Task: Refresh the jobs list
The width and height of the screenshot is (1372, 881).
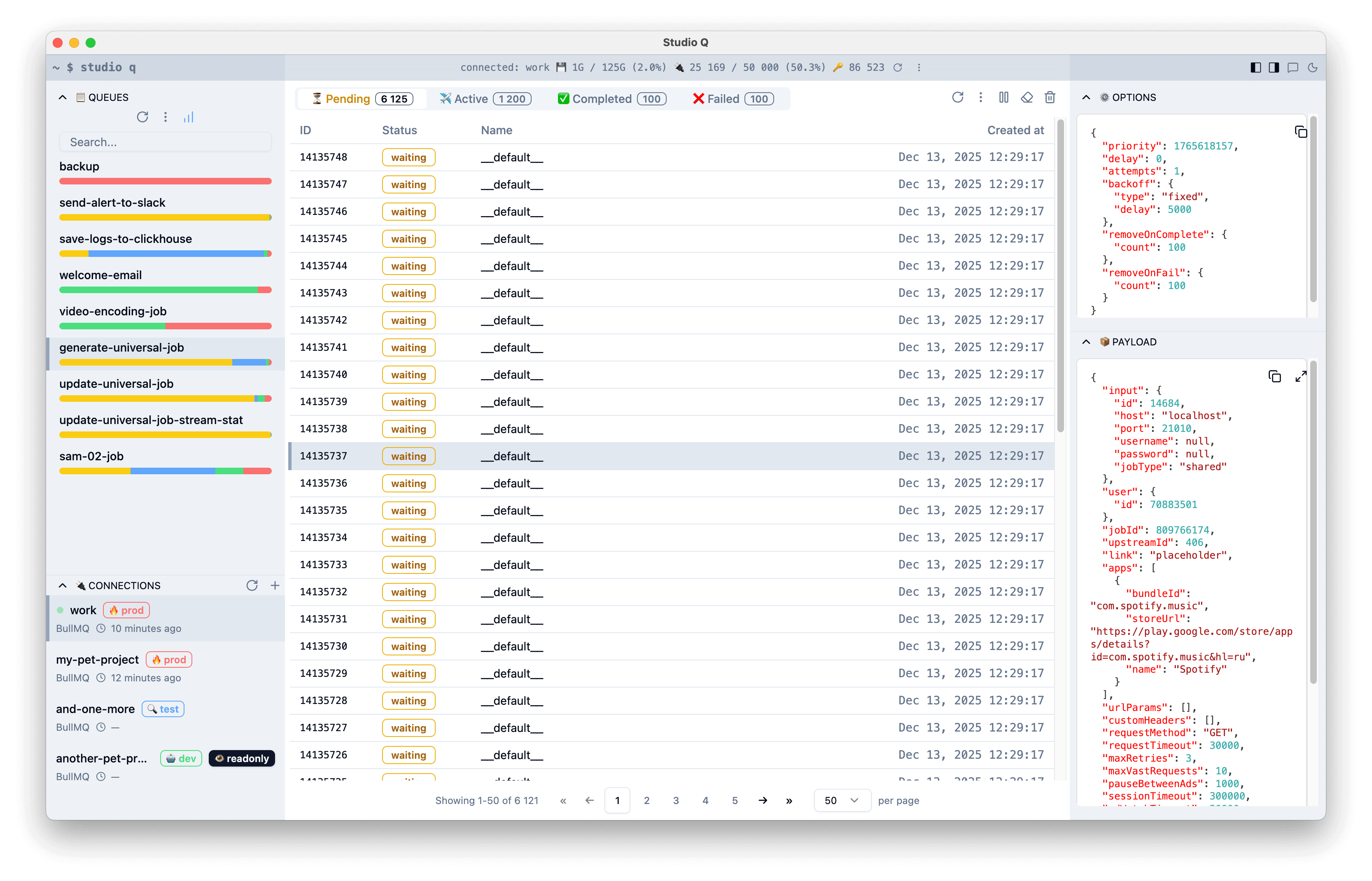Action: (x=958, y=97)
